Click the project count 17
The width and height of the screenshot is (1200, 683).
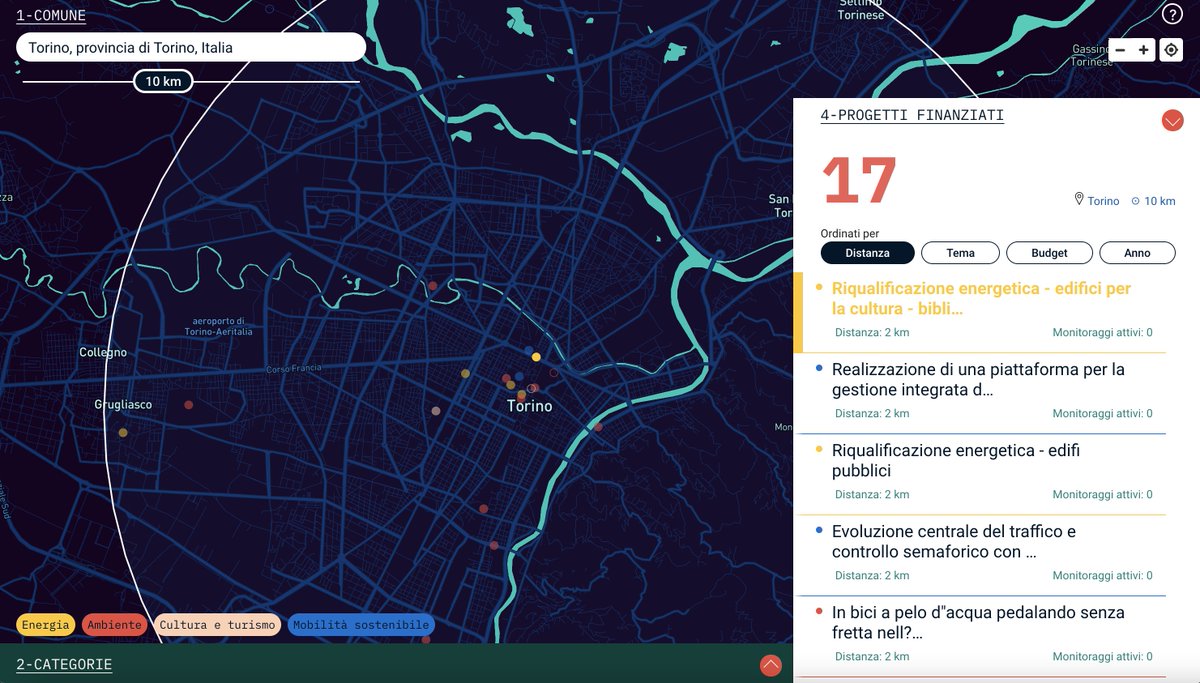859,181
